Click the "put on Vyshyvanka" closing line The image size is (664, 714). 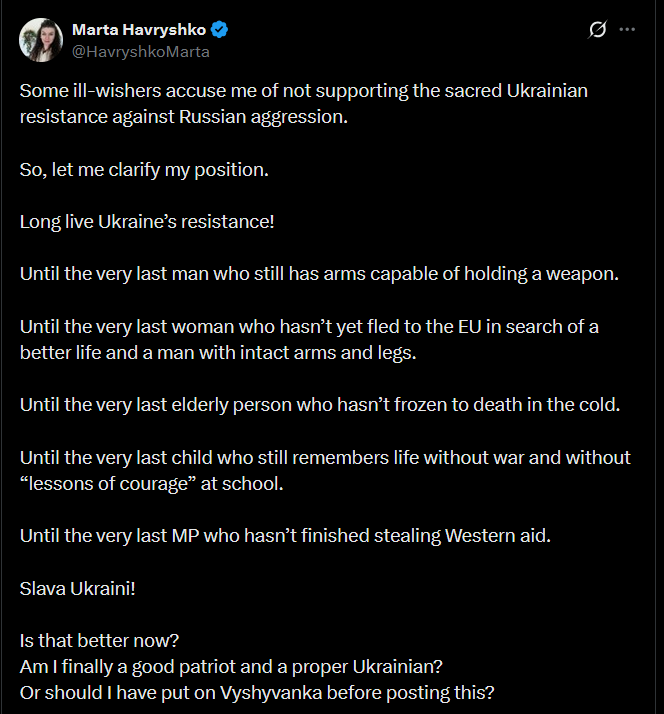[x=256, y=692]
